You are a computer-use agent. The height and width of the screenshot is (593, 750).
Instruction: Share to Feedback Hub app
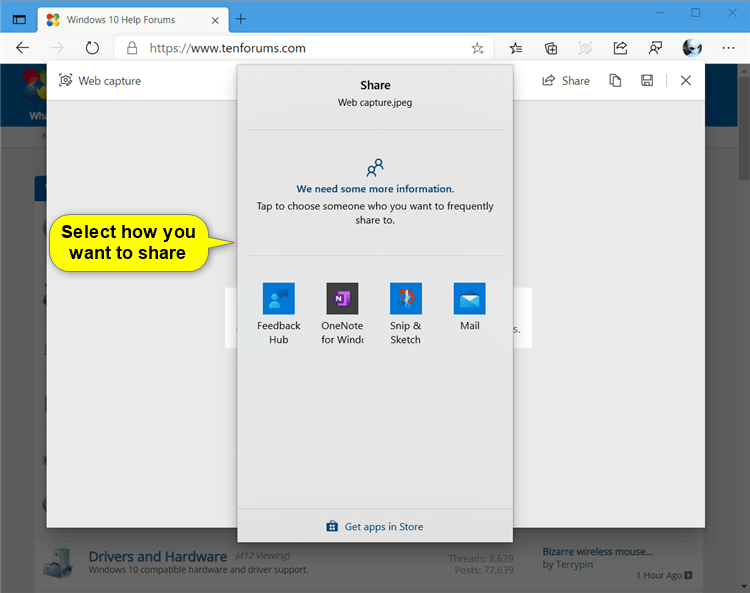coord(278,313)
